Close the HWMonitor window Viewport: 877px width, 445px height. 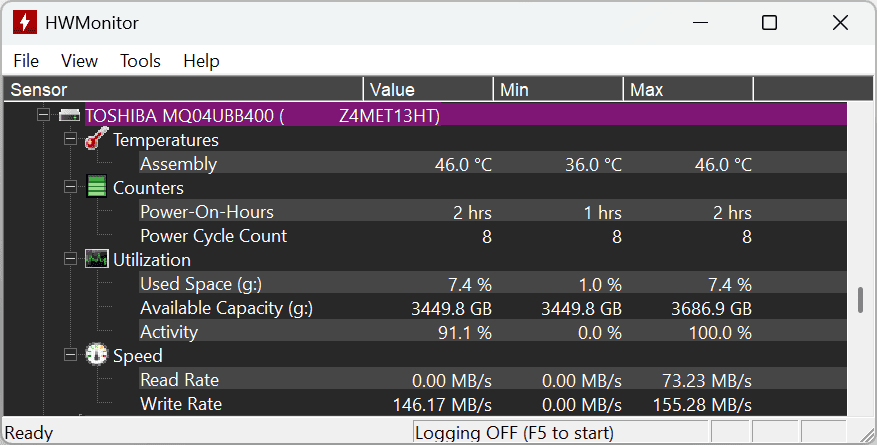pos(840,22)
